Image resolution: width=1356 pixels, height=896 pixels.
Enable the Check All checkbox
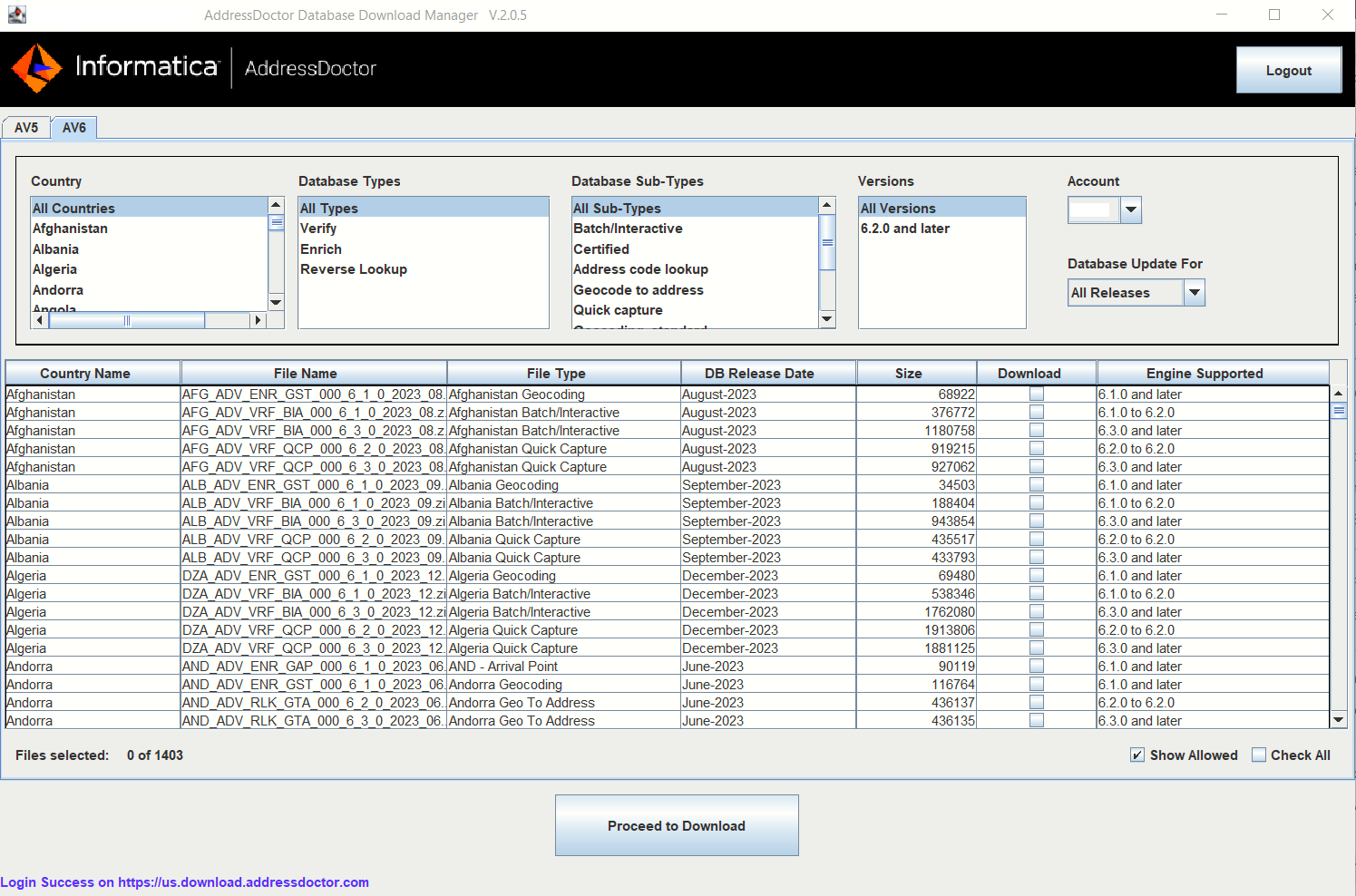(x=1259, y=755)
